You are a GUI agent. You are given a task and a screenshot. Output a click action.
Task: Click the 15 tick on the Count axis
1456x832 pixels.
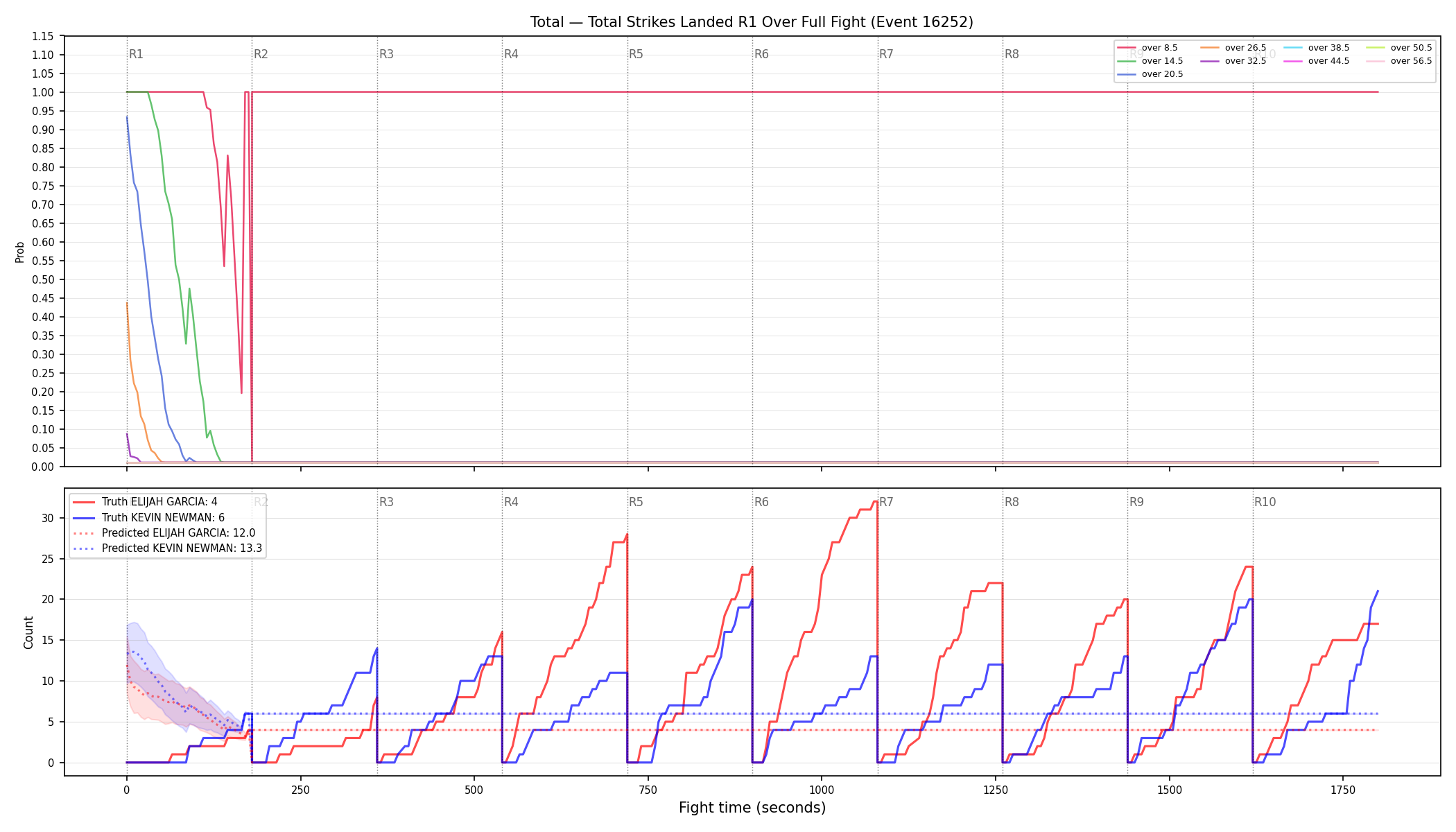click(47, 641)
